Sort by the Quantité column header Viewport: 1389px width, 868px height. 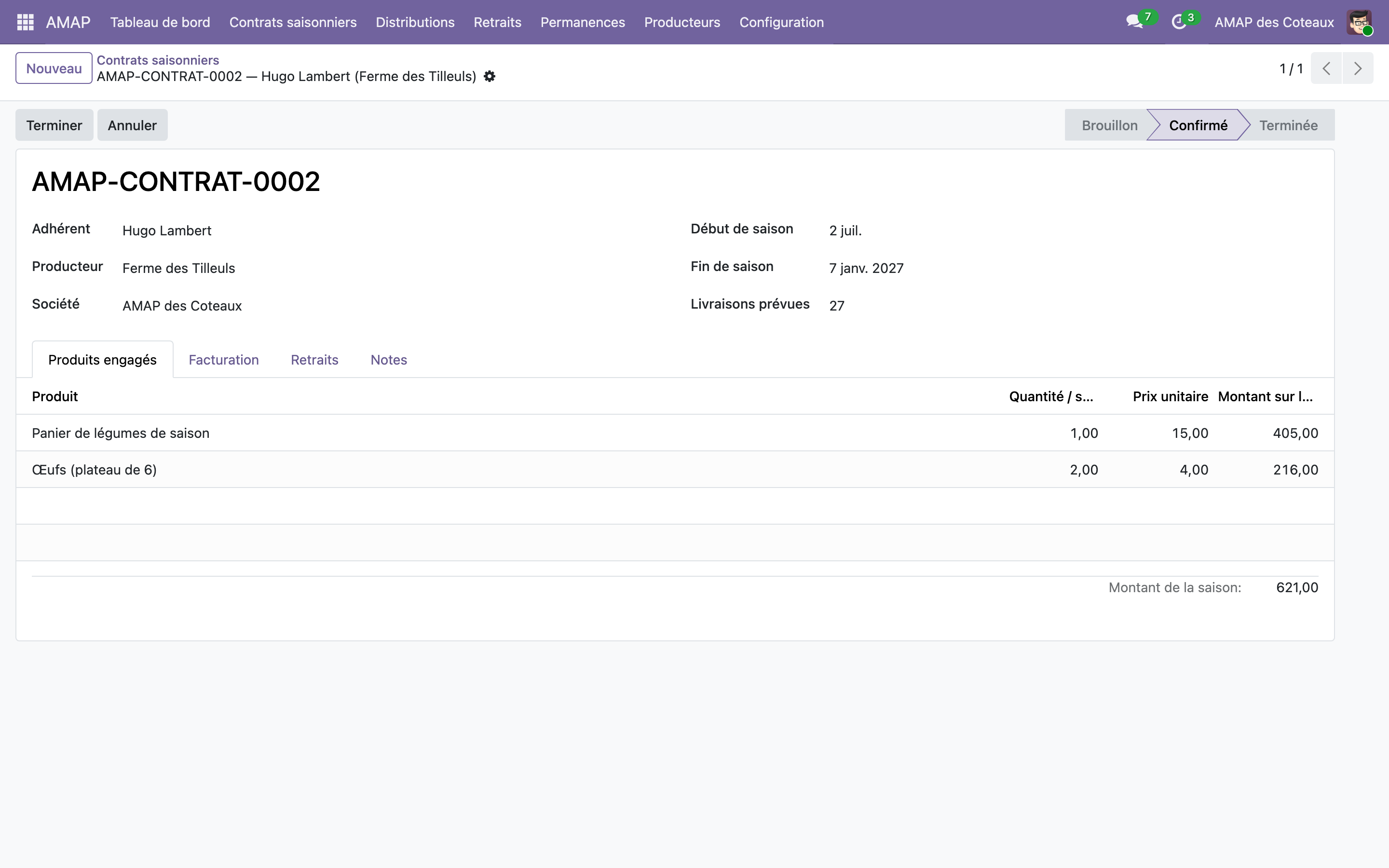(1051, 396)
